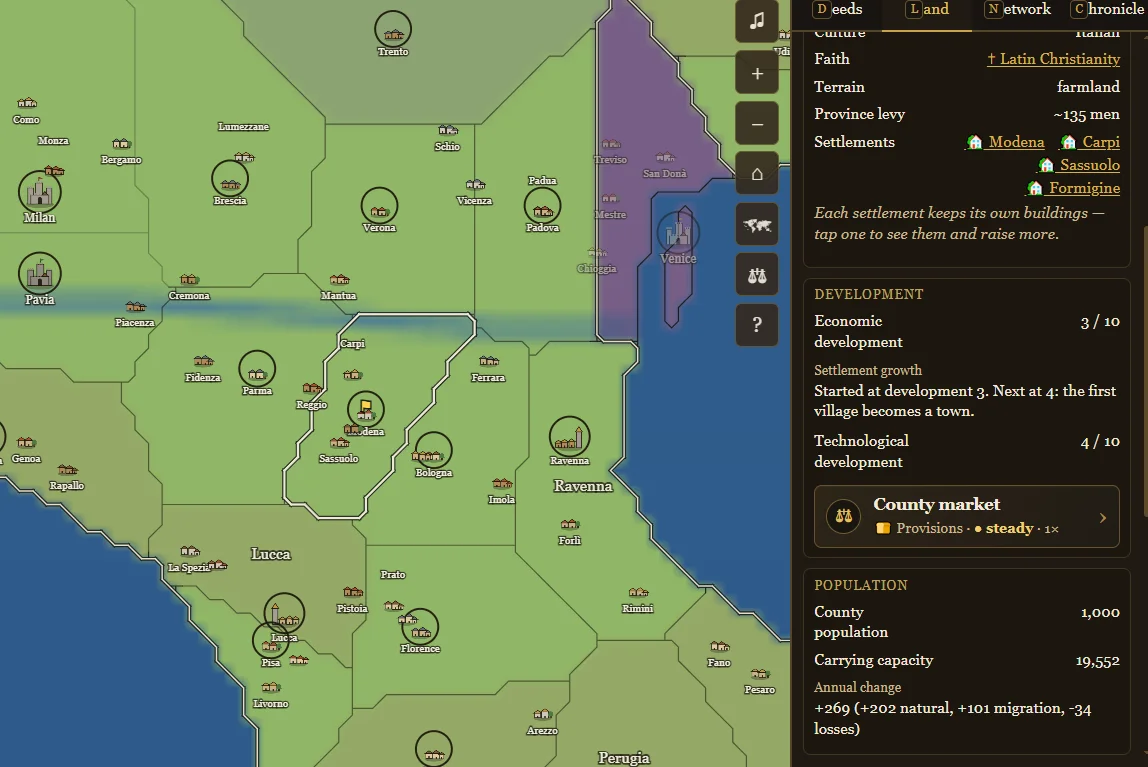
Task: Click the Florence settlement marker
Action: (x=420, y=627)
